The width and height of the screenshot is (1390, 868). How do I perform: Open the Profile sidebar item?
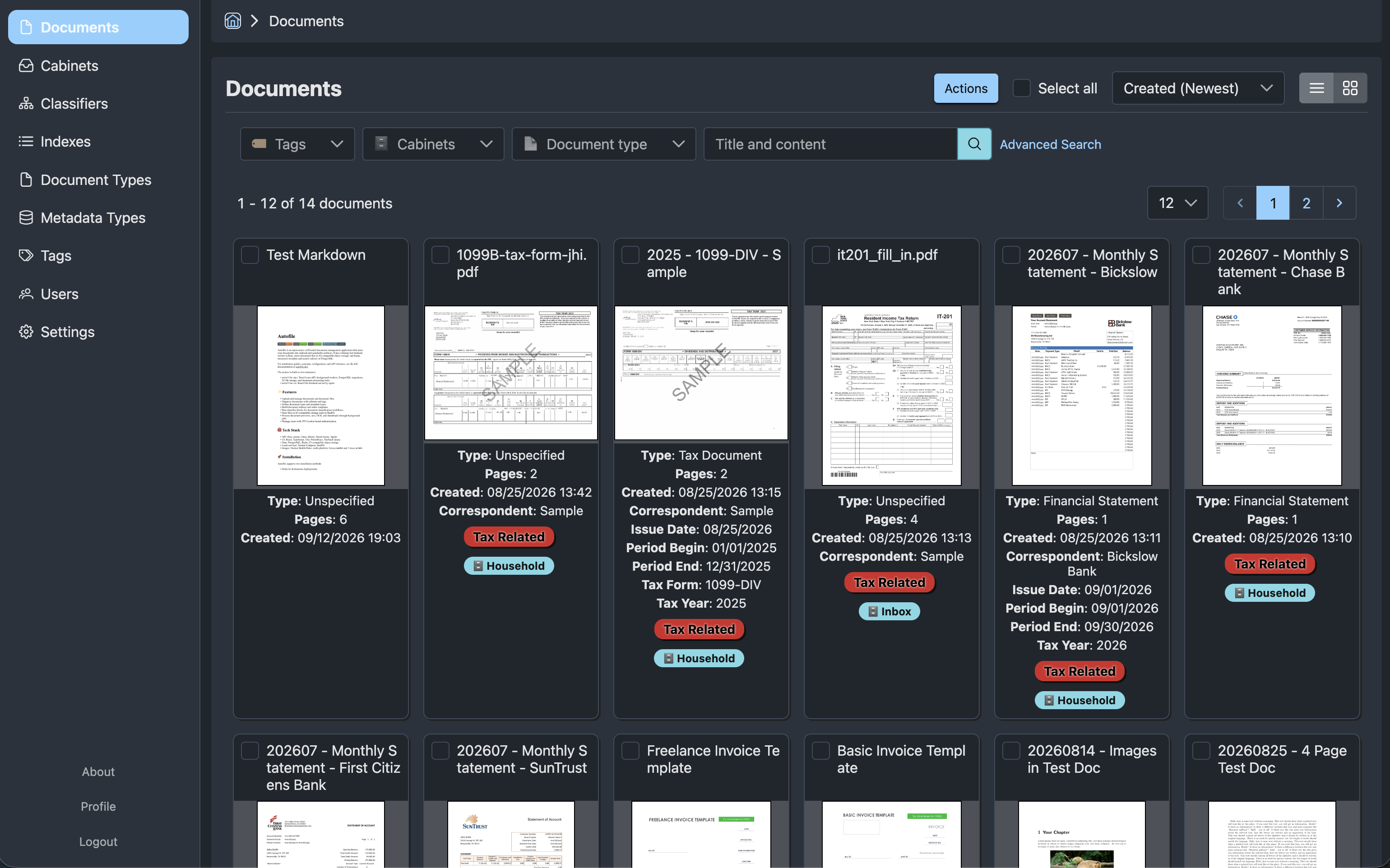[x=98, y=807]
